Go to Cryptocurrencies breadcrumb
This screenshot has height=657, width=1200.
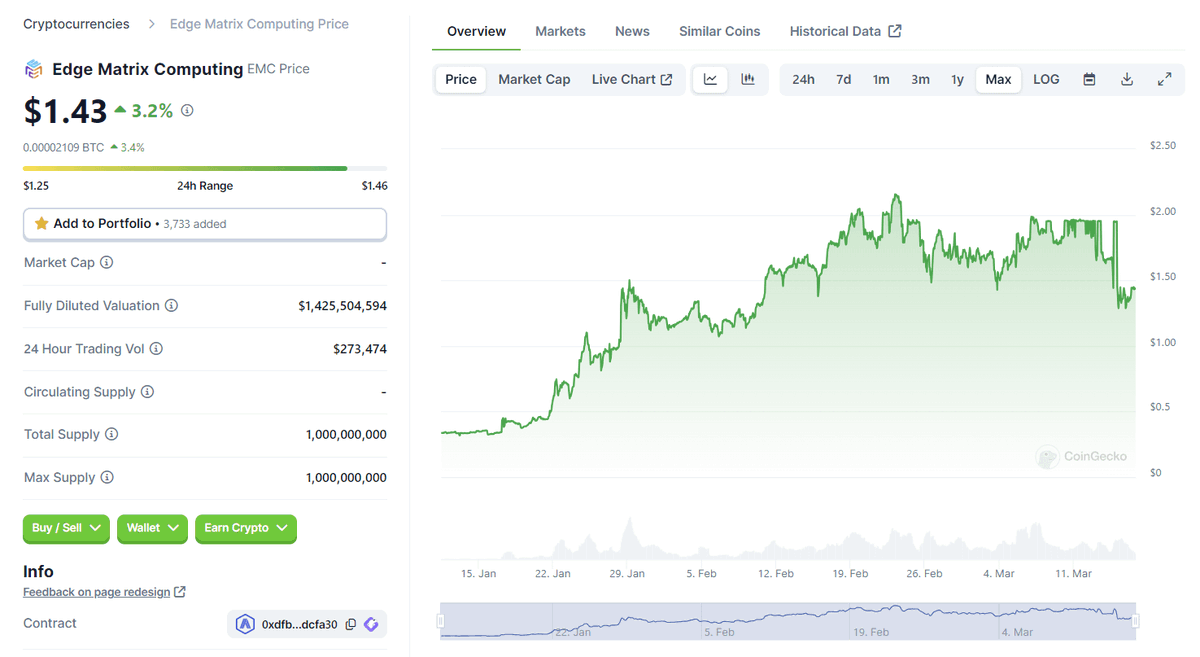click(76, 24)
